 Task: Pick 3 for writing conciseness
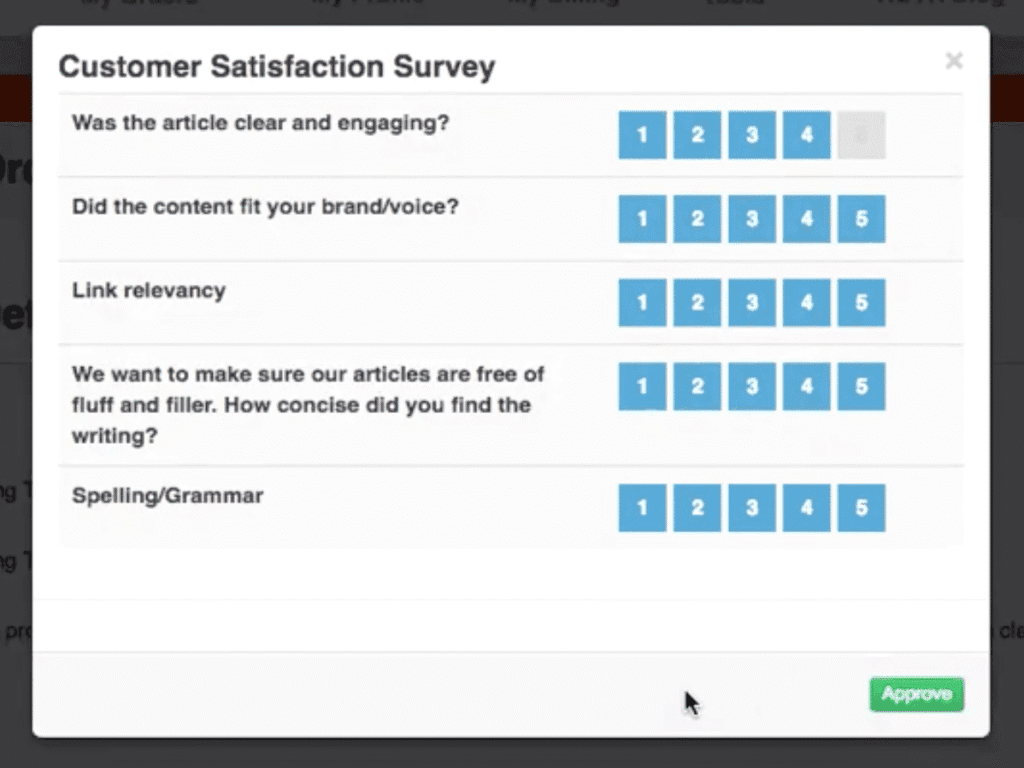click(x=752, y=386)
